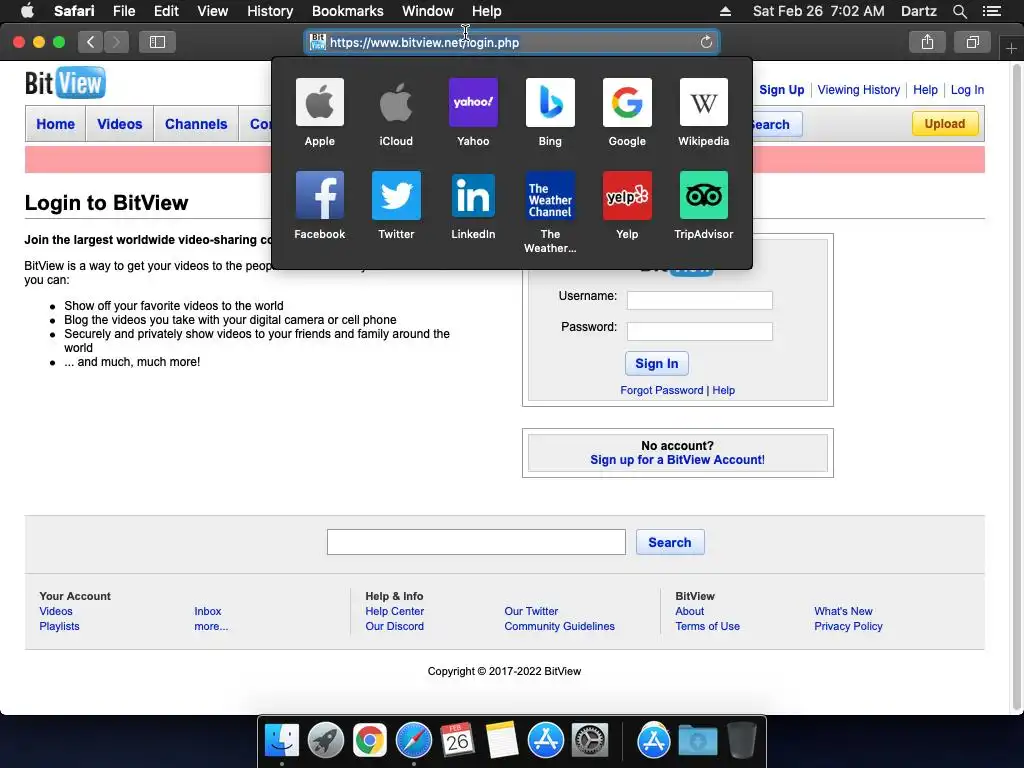Viewport: 1024px width, 768px height.
Task: Open System Preferences from the Dock
Action: (x=590, y=741)
